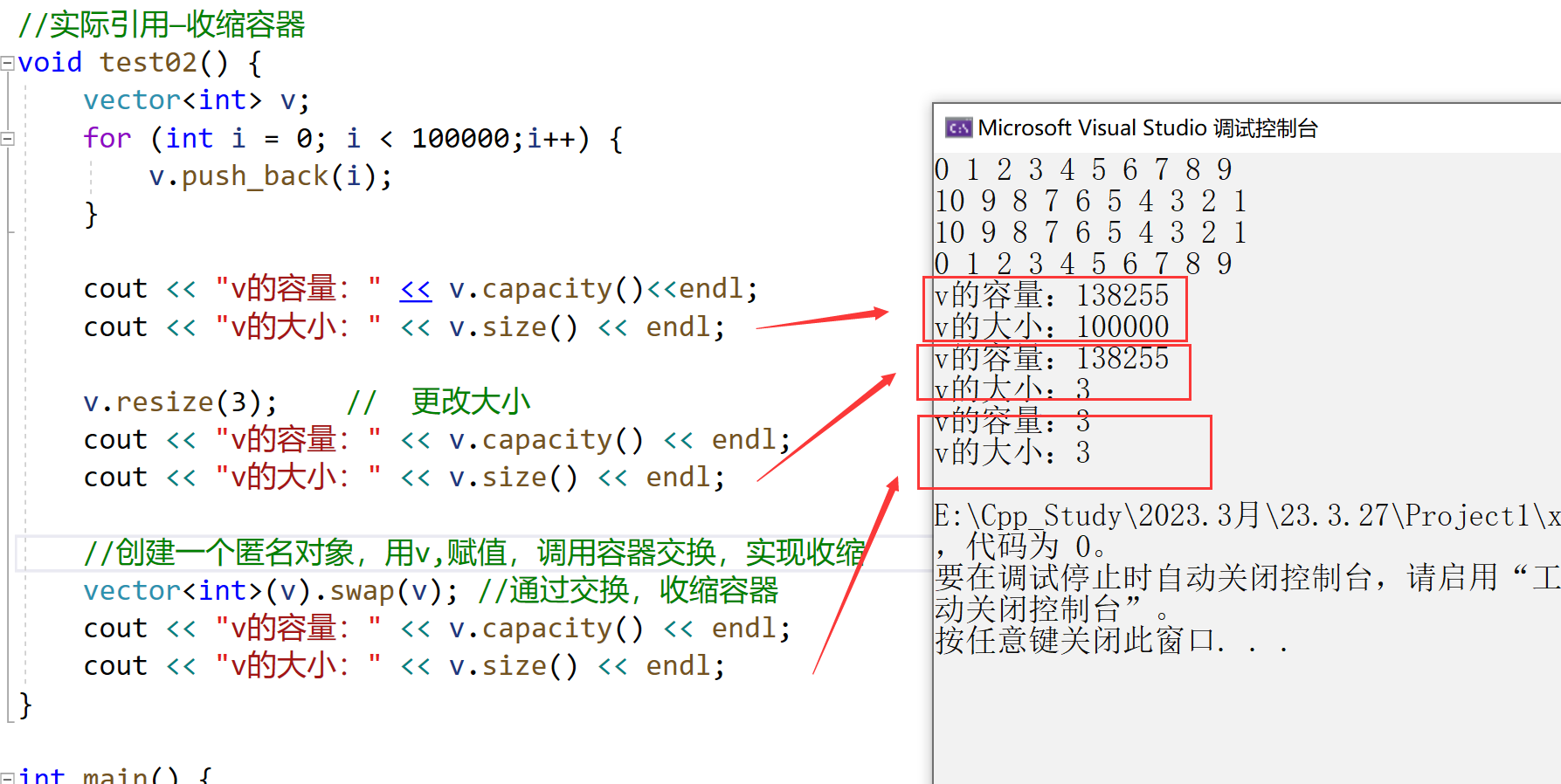Click the int main() line

coord(115,775)
